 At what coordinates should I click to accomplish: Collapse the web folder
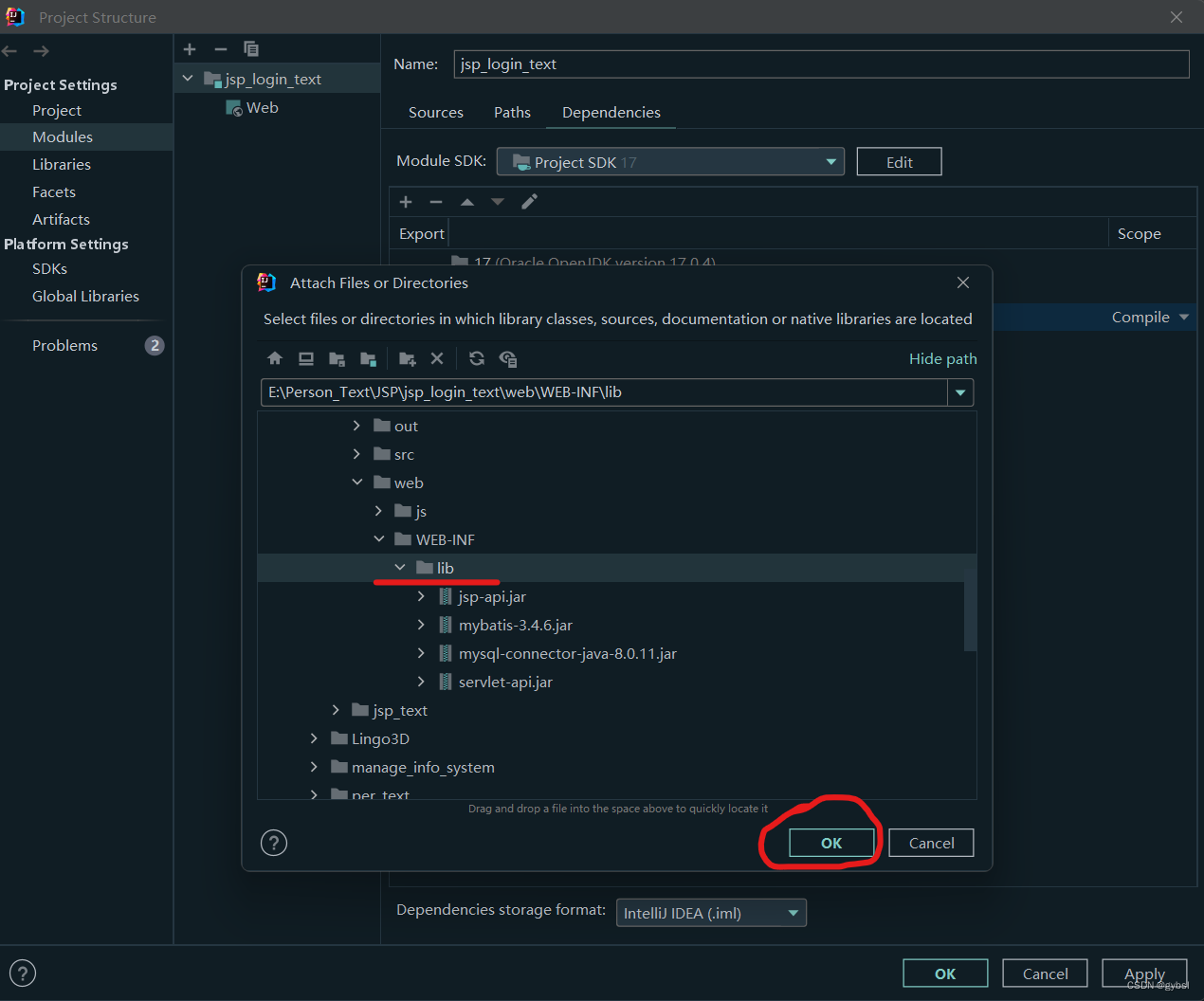pos(357,482)
